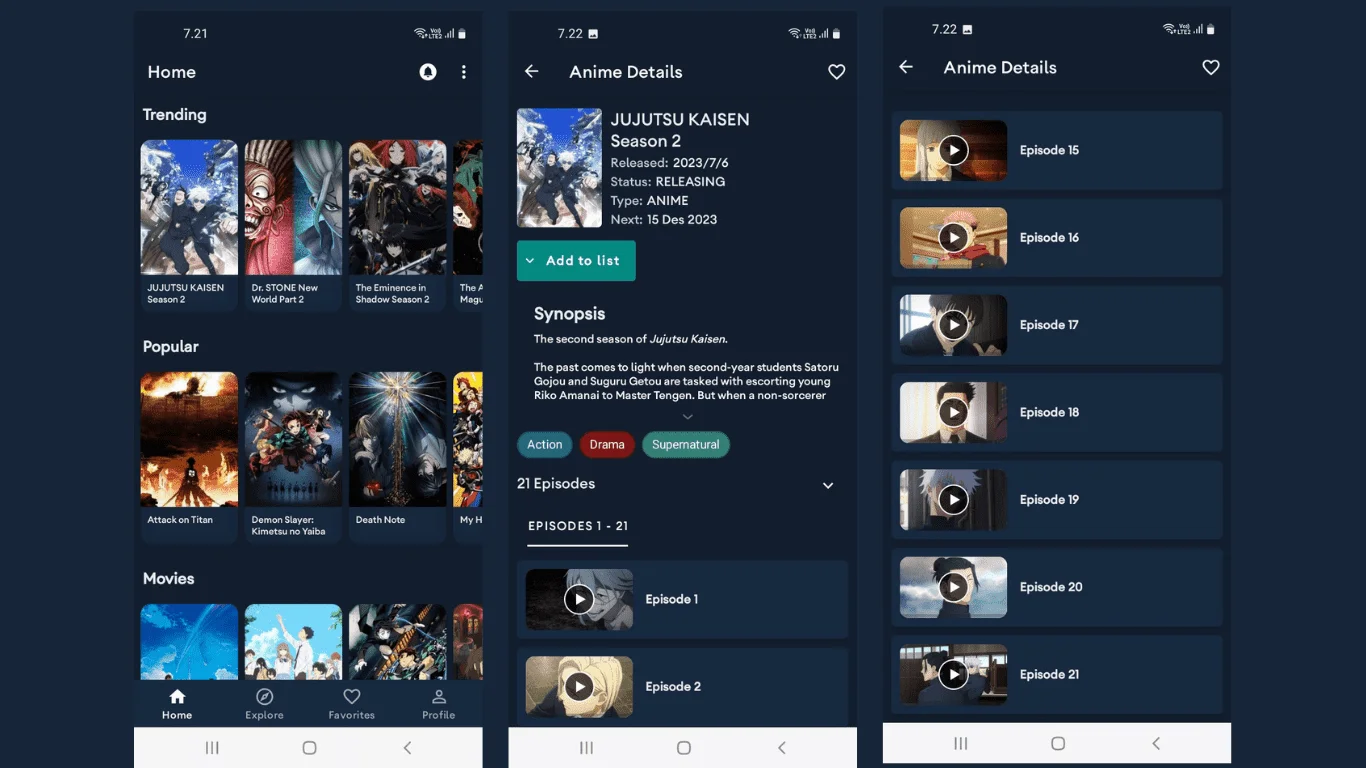Play Episode 21
Image resolution: width=1366 pixels, height=768 pixels.
coord(953,674)
